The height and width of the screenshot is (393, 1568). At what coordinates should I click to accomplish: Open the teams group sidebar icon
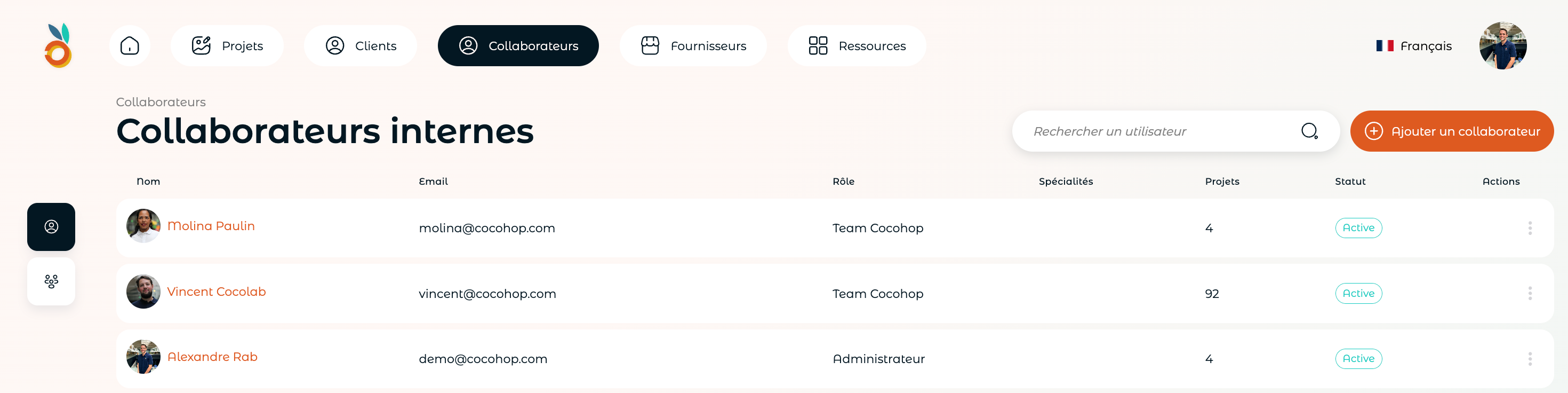point(51,281)
